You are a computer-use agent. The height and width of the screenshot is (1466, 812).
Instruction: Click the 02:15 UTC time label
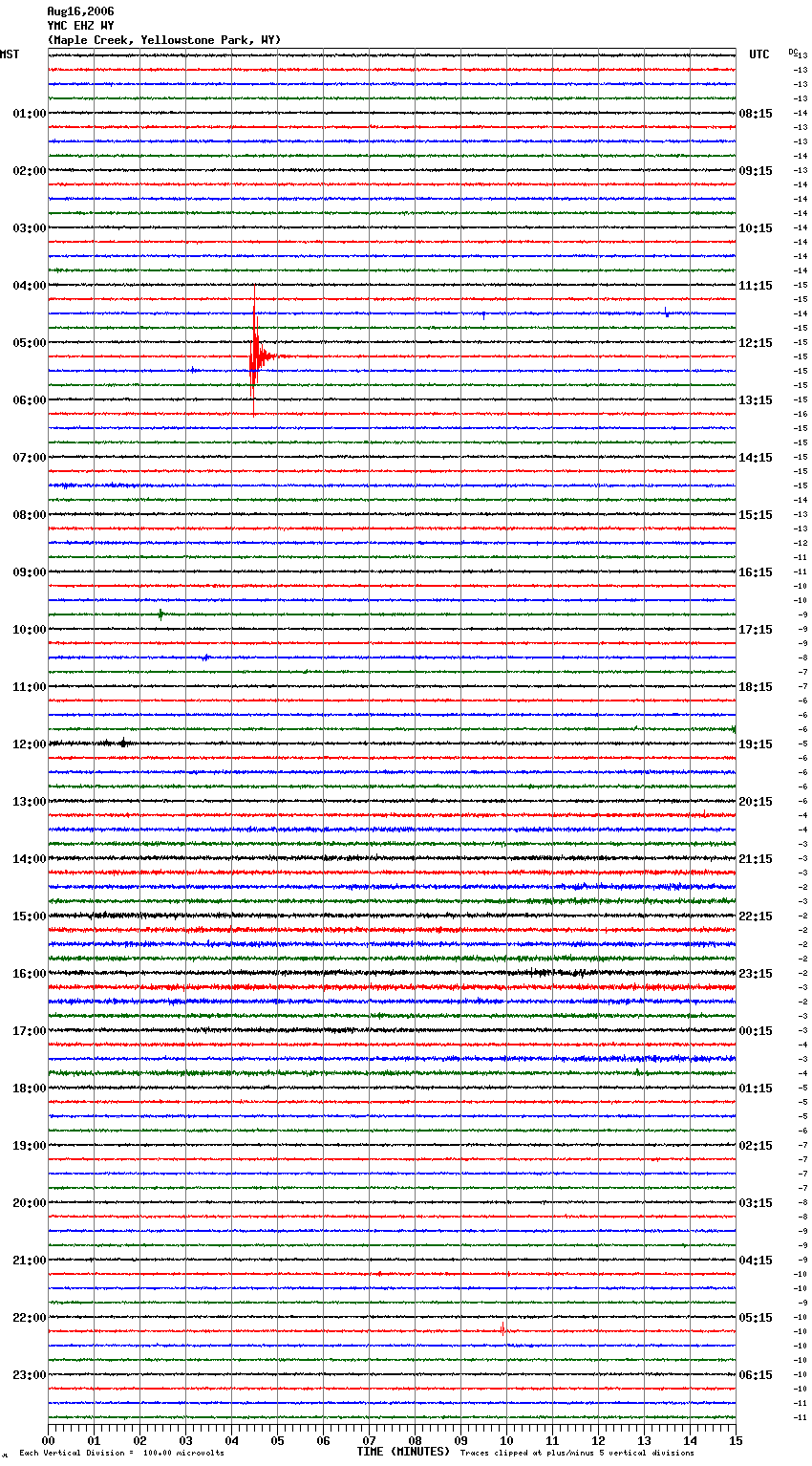pos(756,1146)
